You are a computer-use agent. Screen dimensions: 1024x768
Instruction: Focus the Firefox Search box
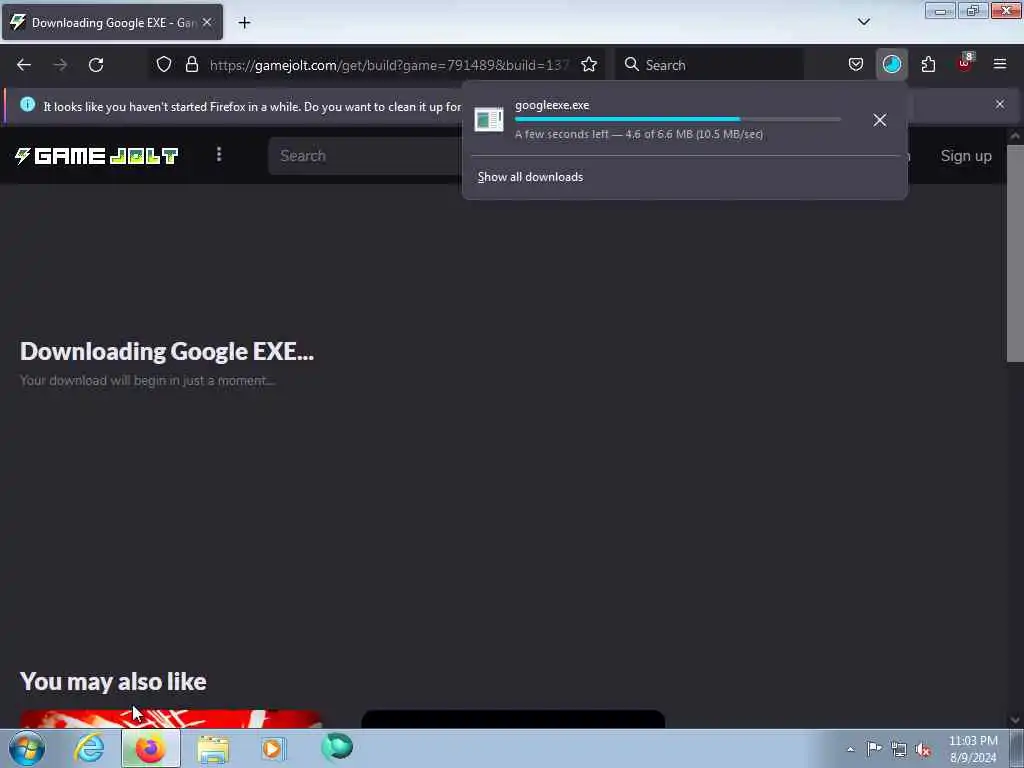pos(710,65)
